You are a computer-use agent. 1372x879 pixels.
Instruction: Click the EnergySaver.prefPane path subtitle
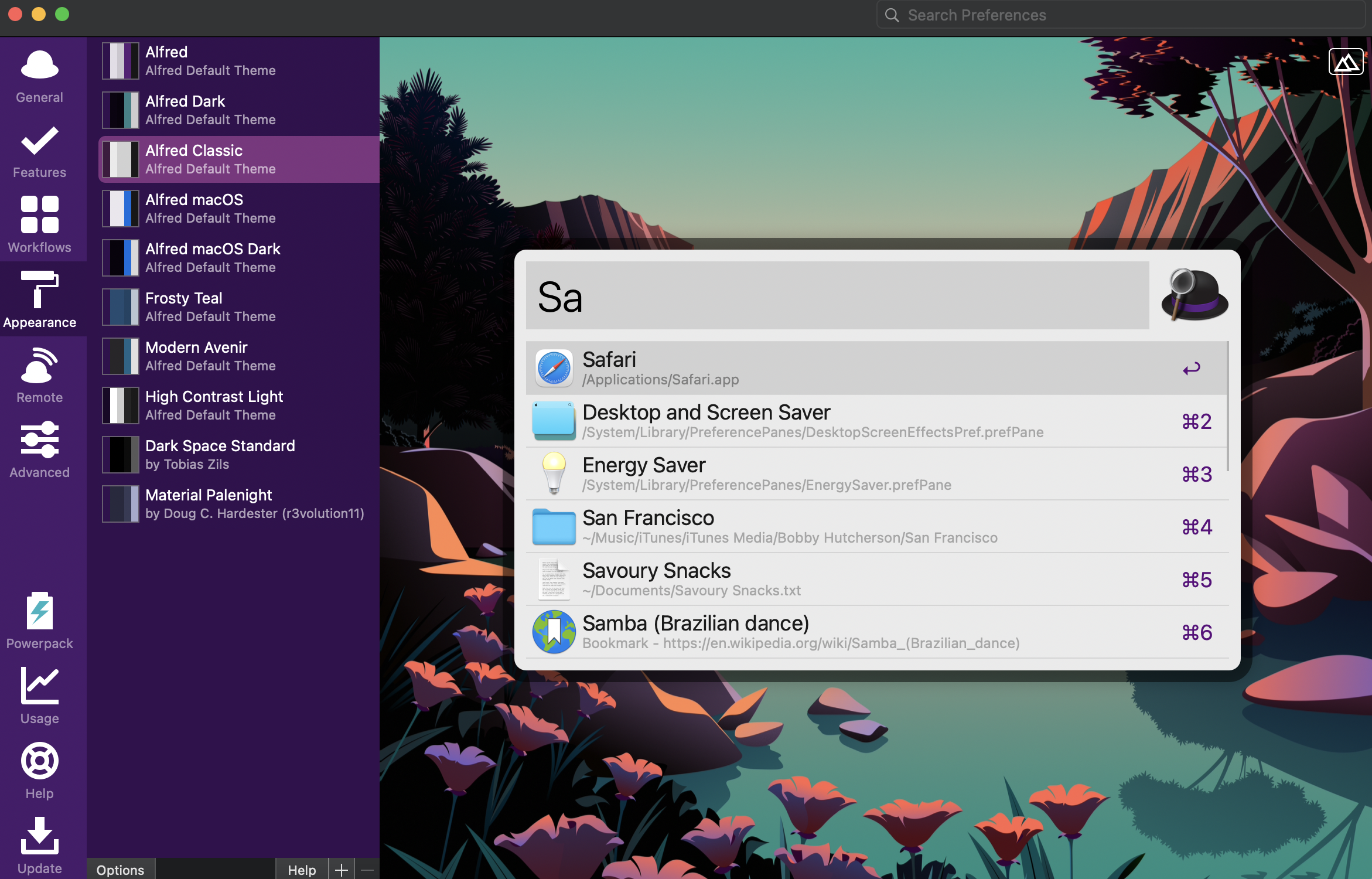[x=767, y=485]
